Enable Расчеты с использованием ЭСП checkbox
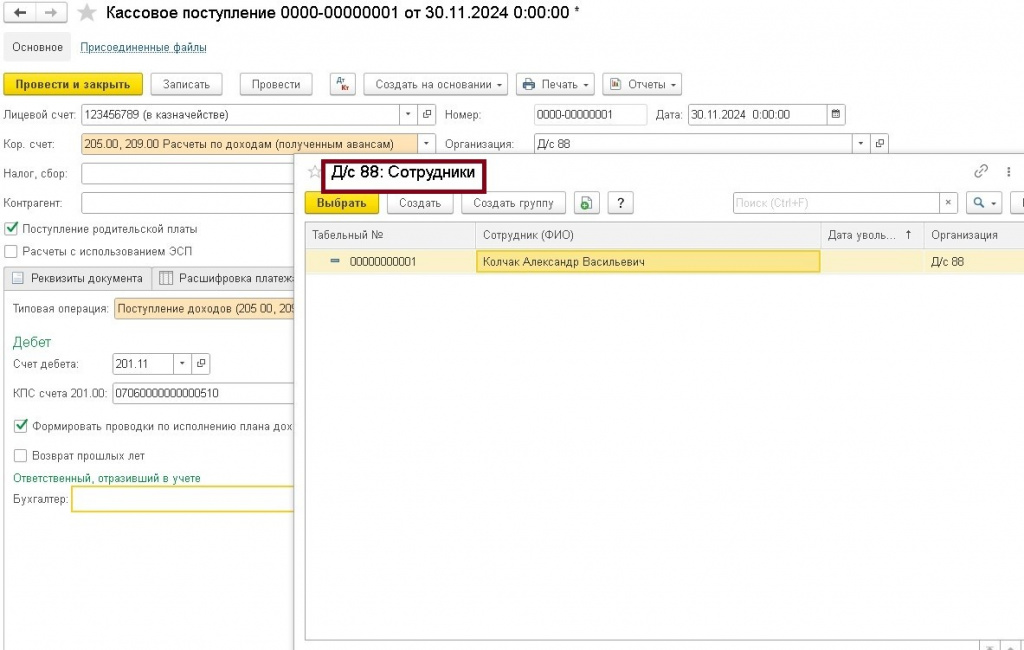This screenshot has width=1024, height=650. (x=11, y=251)
